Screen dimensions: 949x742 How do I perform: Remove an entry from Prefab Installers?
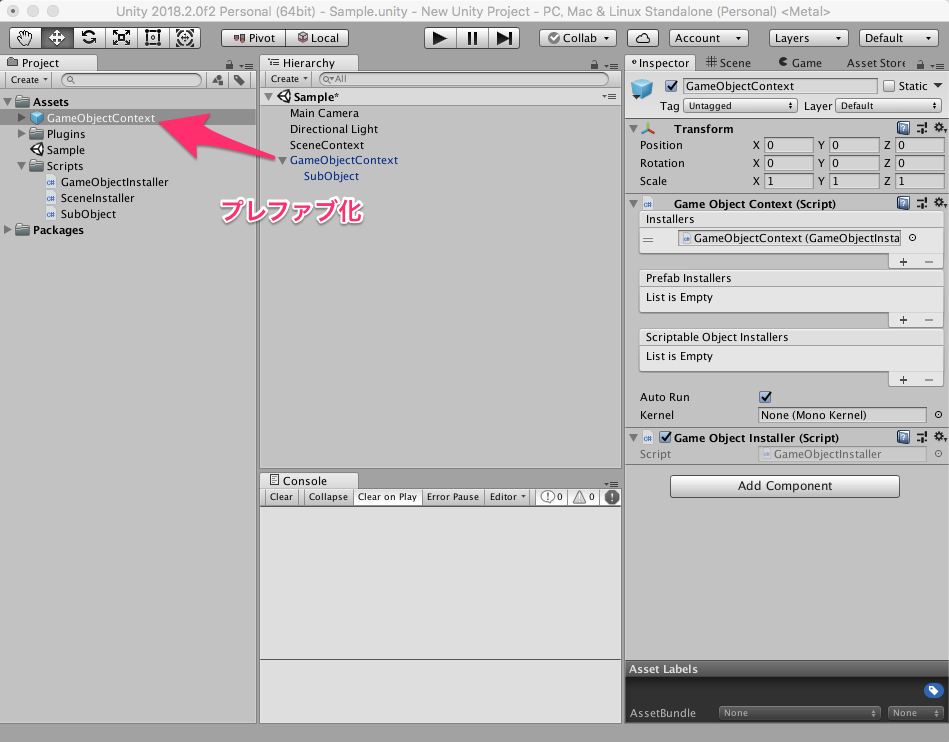929,320
